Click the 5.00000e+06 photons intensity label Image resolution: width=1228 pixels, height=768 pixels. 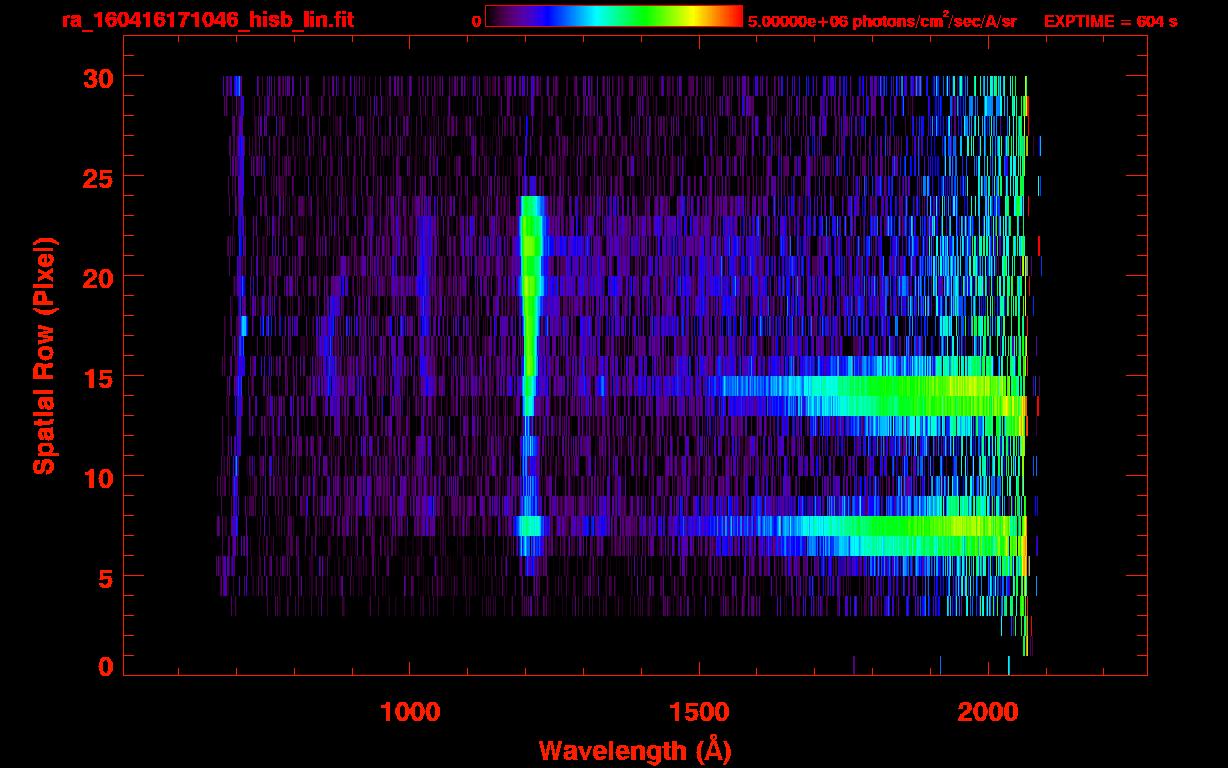(882, 20)
